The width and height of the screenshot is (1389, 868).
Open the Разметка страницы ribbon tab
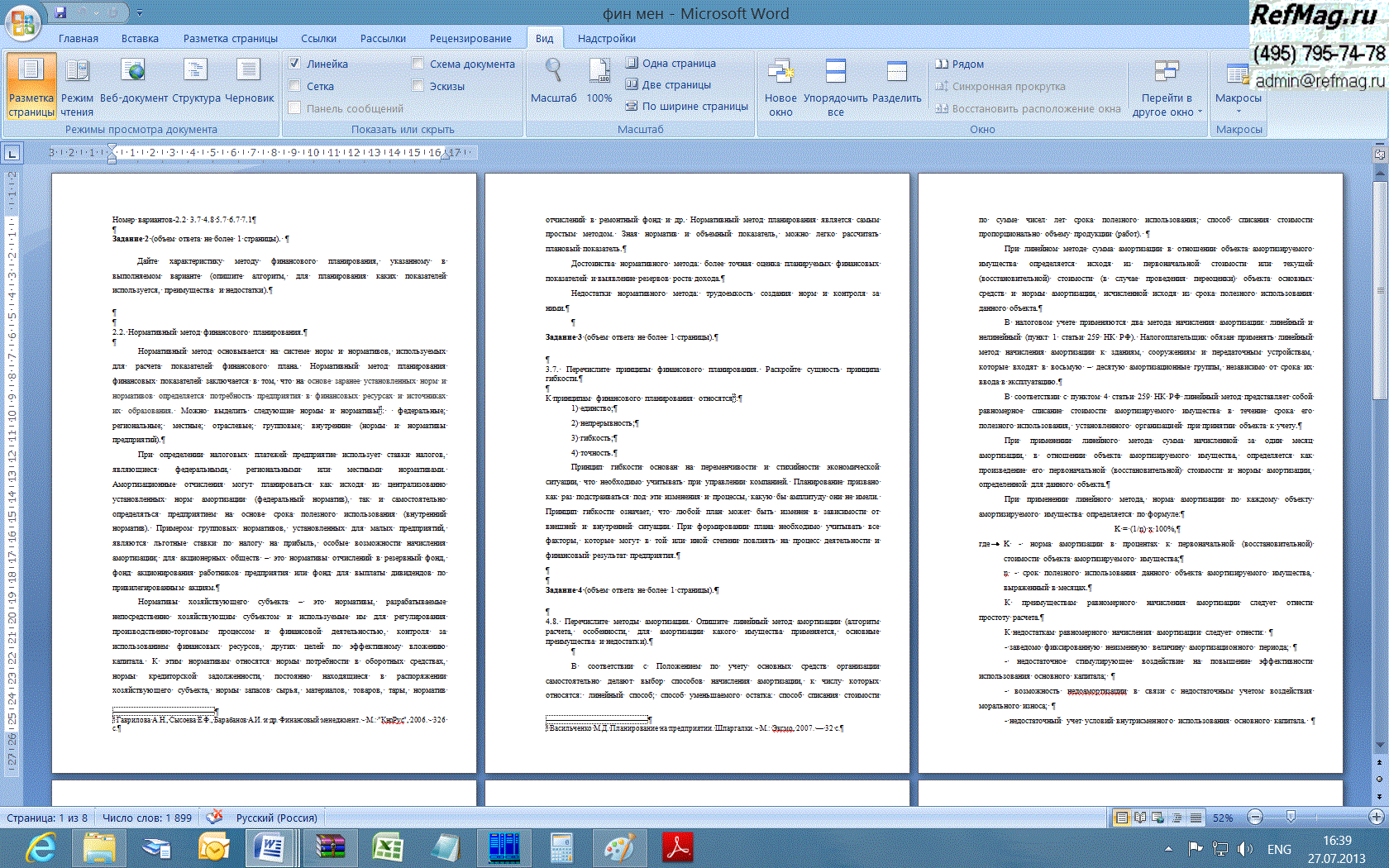pyautogui.click(x=231, y=38)
